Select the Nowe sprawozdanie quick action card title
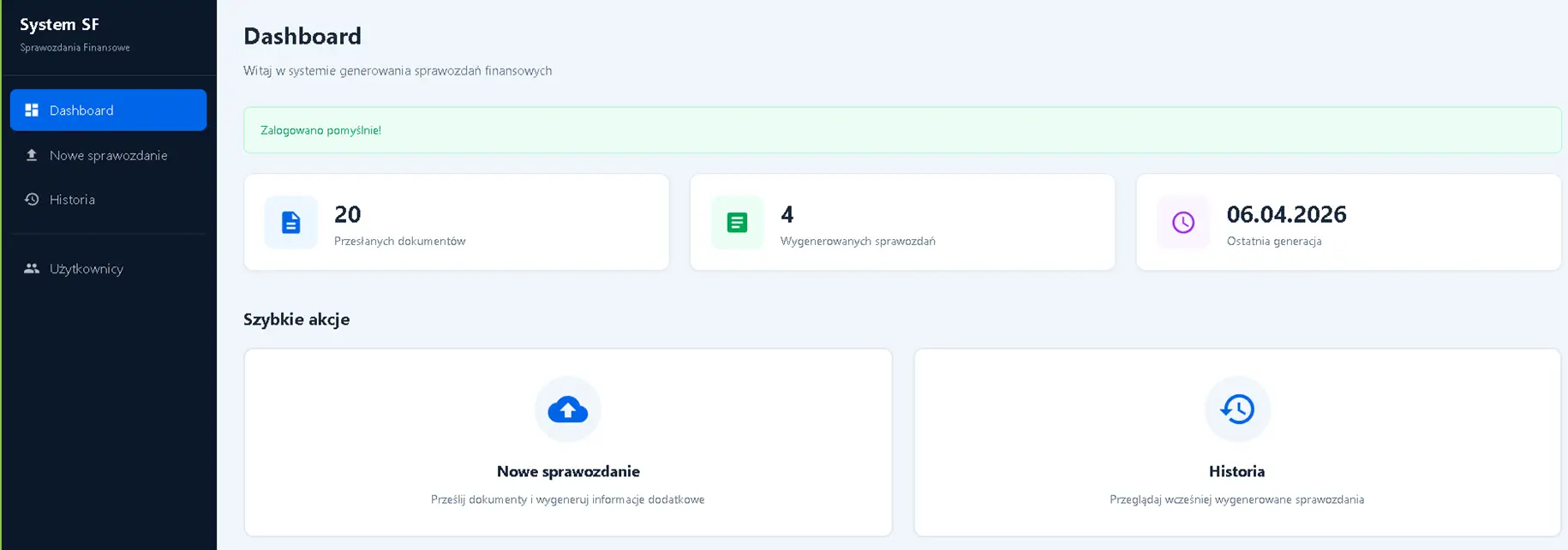 (x=568, y=471)
